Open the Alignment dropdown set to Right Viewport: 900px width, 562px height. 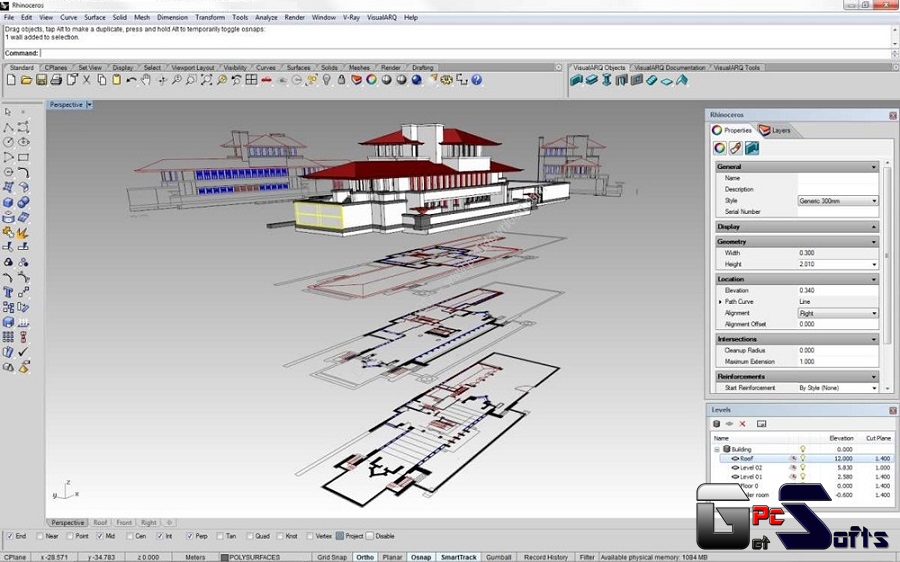[838, 313]
